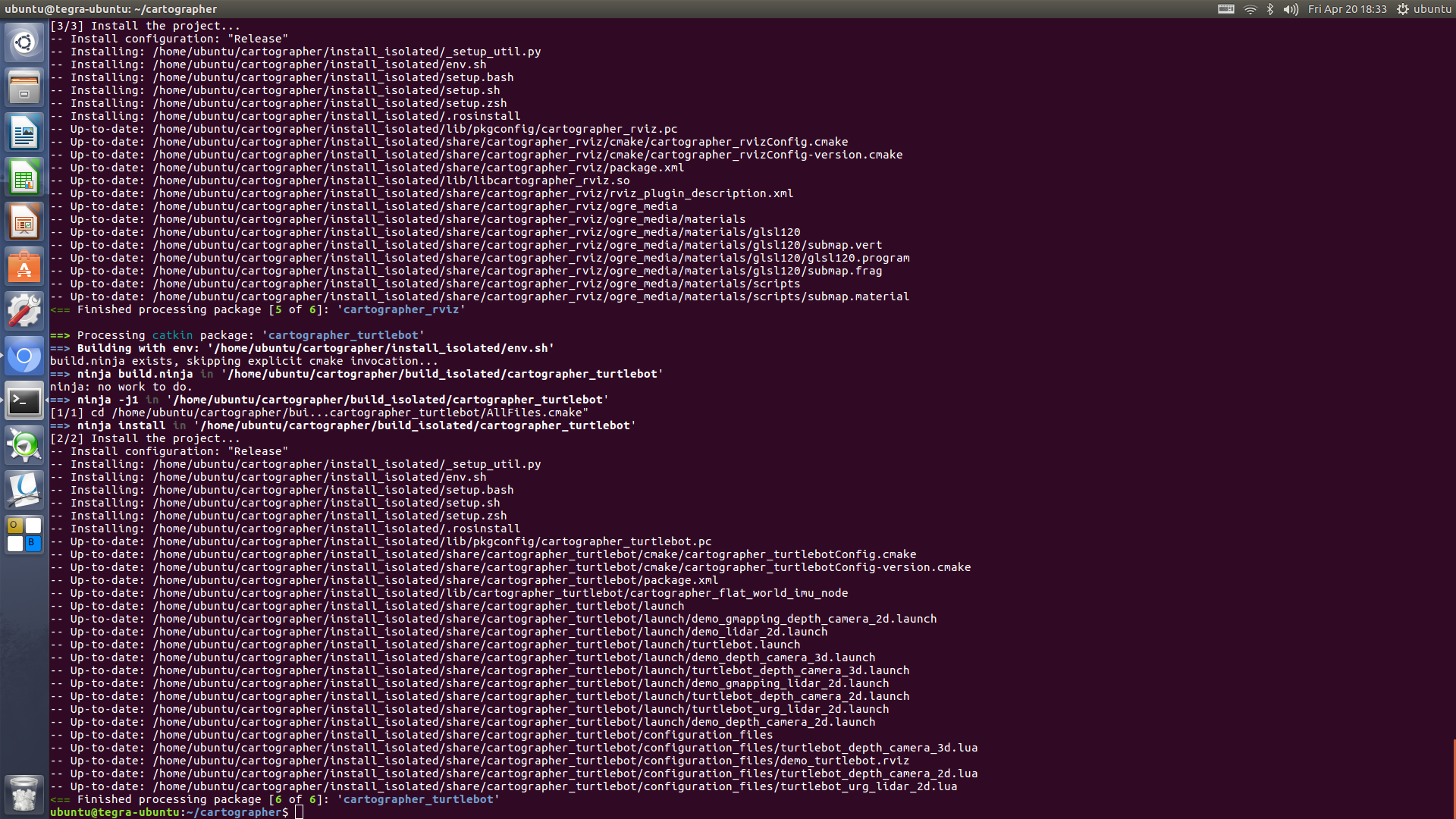This screenshot has width=1456, height=819.
Task: Open the gear icon with green arrow
Action: click(24, 445)
